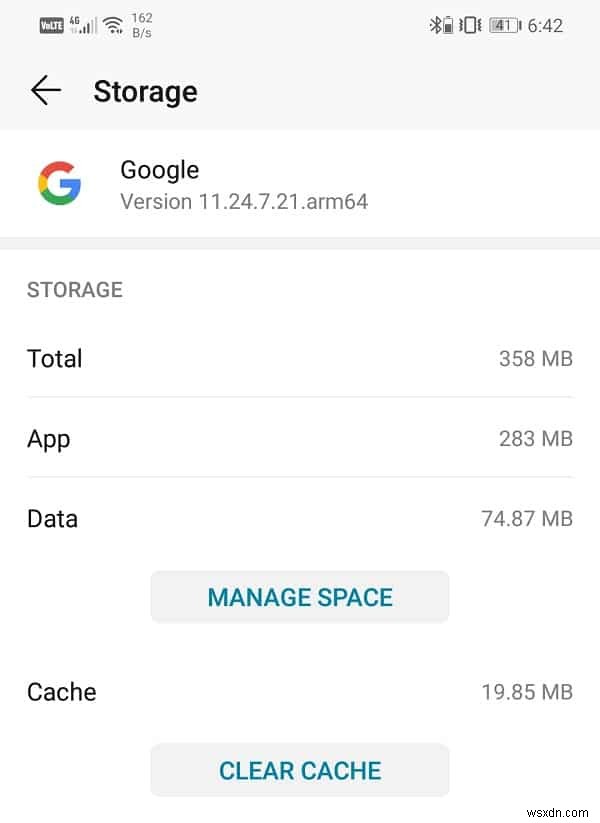Select the Total storage row
600x823 pixels.
pyautogui.click(x=300, y=358)
